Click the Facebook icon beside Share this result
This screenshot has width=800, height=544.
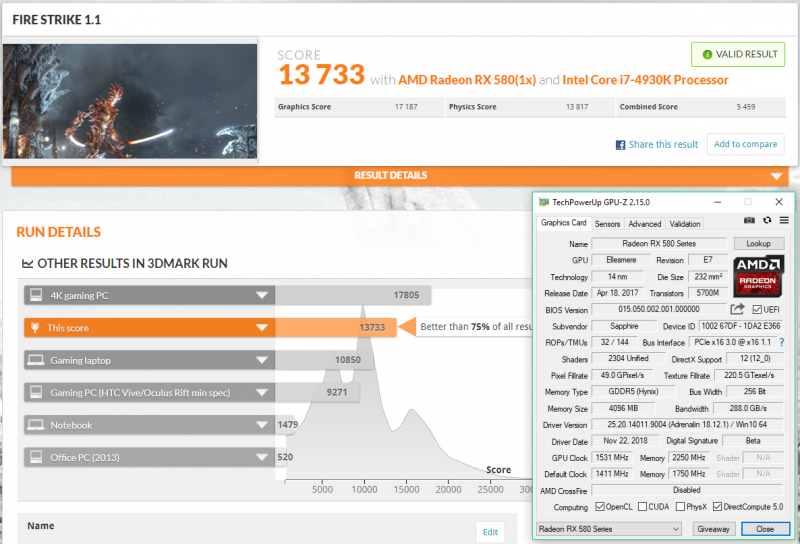tap(620, 145)
